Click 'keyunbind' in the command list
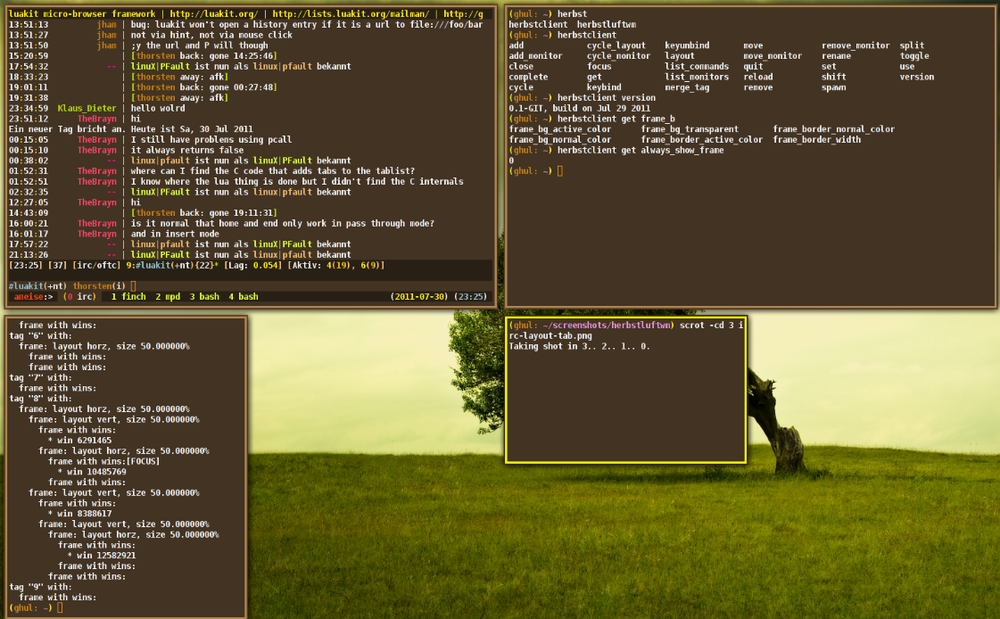Viewport: 1000px width, 619px height. coord(687,45)
